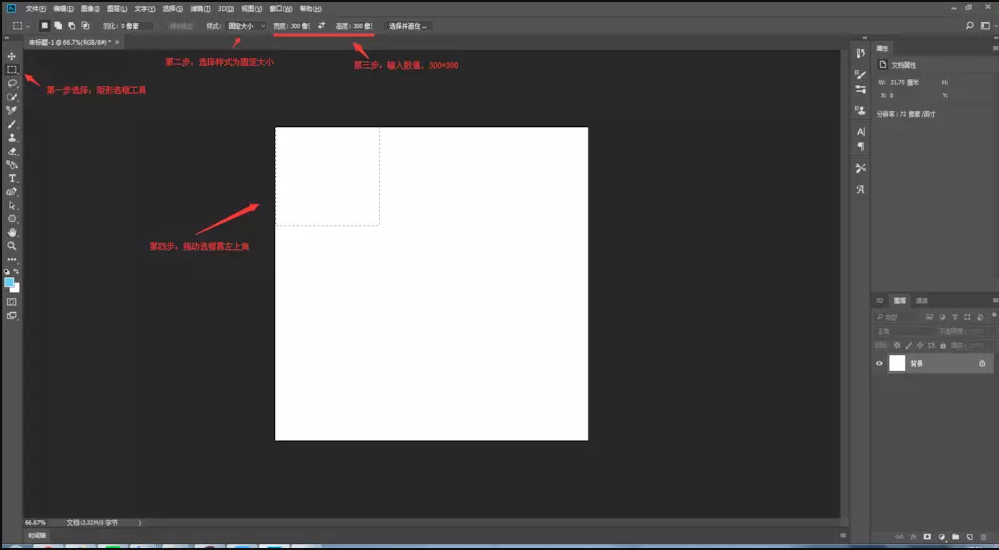The width and height of the screenshot is (999, 550).
Task: Open the 滤镜 (Filter) menu
Action: point(200,9)
